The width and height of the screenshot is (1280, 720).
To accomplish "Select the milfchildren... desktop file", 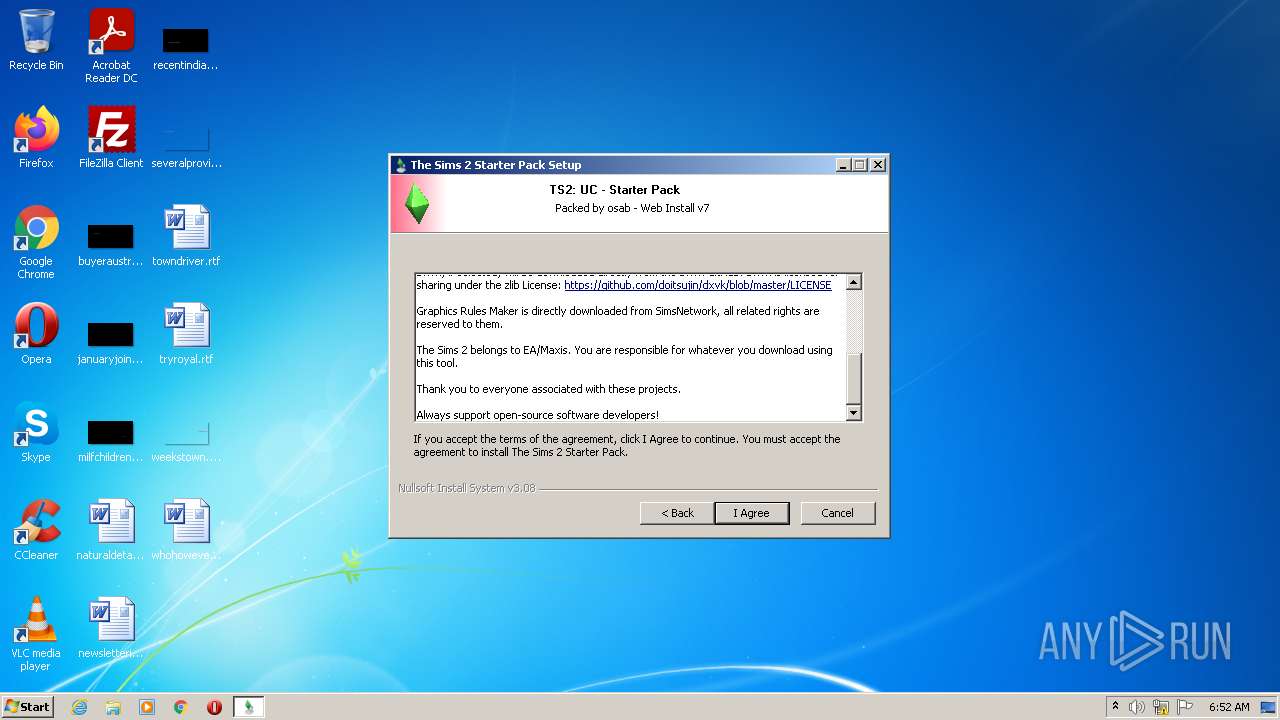I will click(111, 439).
